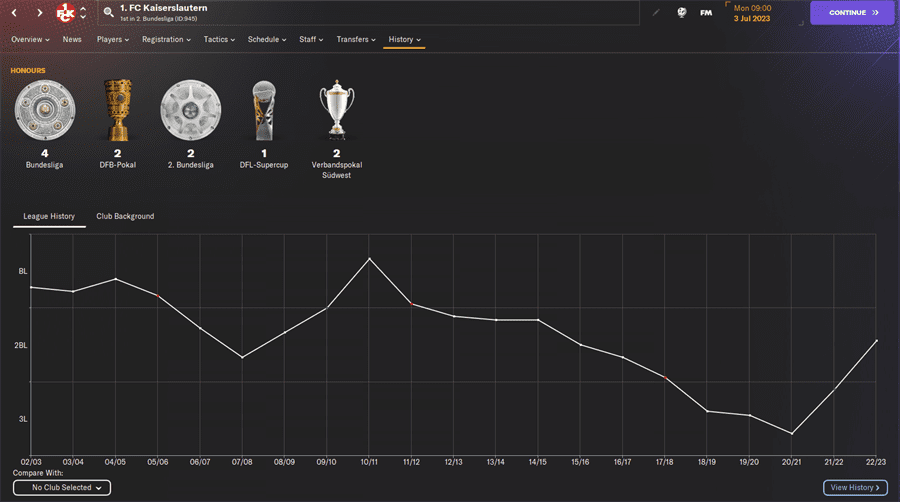Click the DFB-Pokal trophy
Image resolution: width=900 pixels, height=502 pixels.
pyautogui.click(x=118, y=111)
